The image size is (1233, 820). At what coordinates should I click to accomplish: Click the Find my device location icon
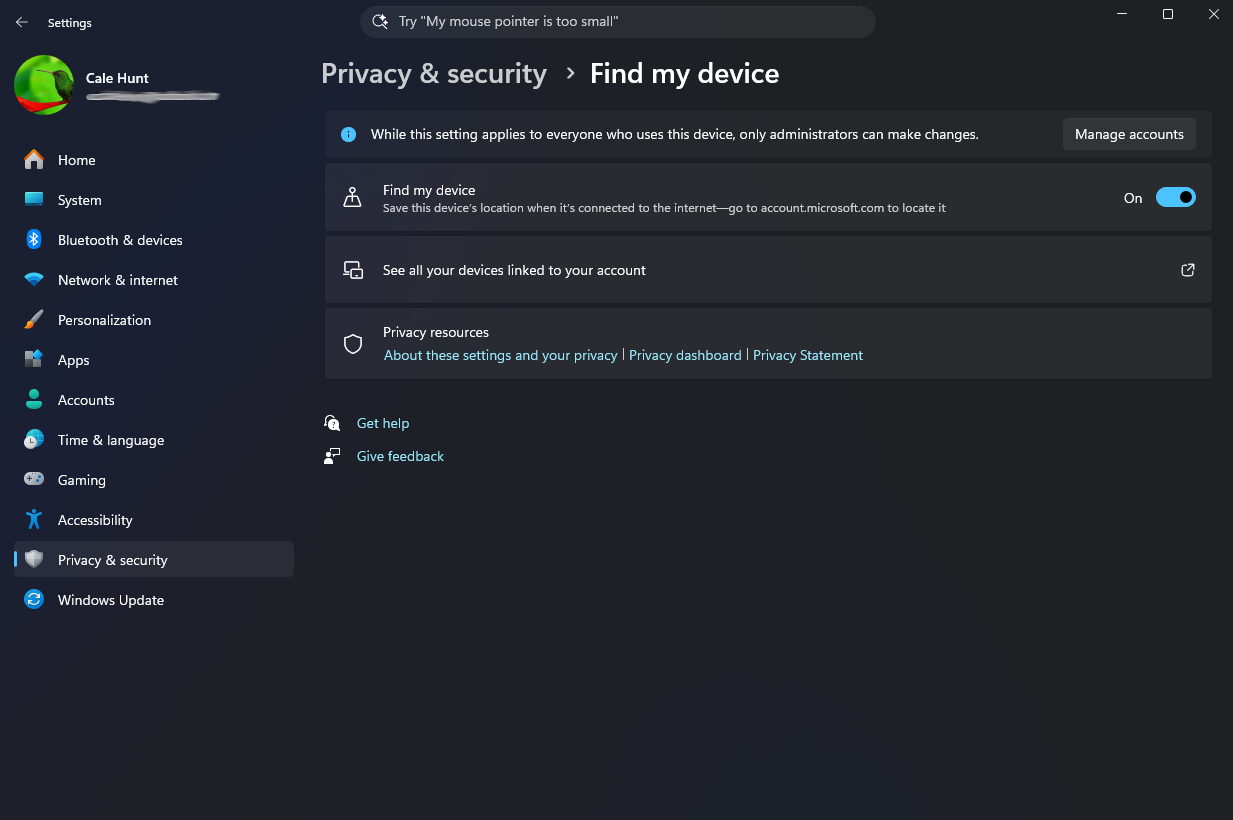coord(352,198)
